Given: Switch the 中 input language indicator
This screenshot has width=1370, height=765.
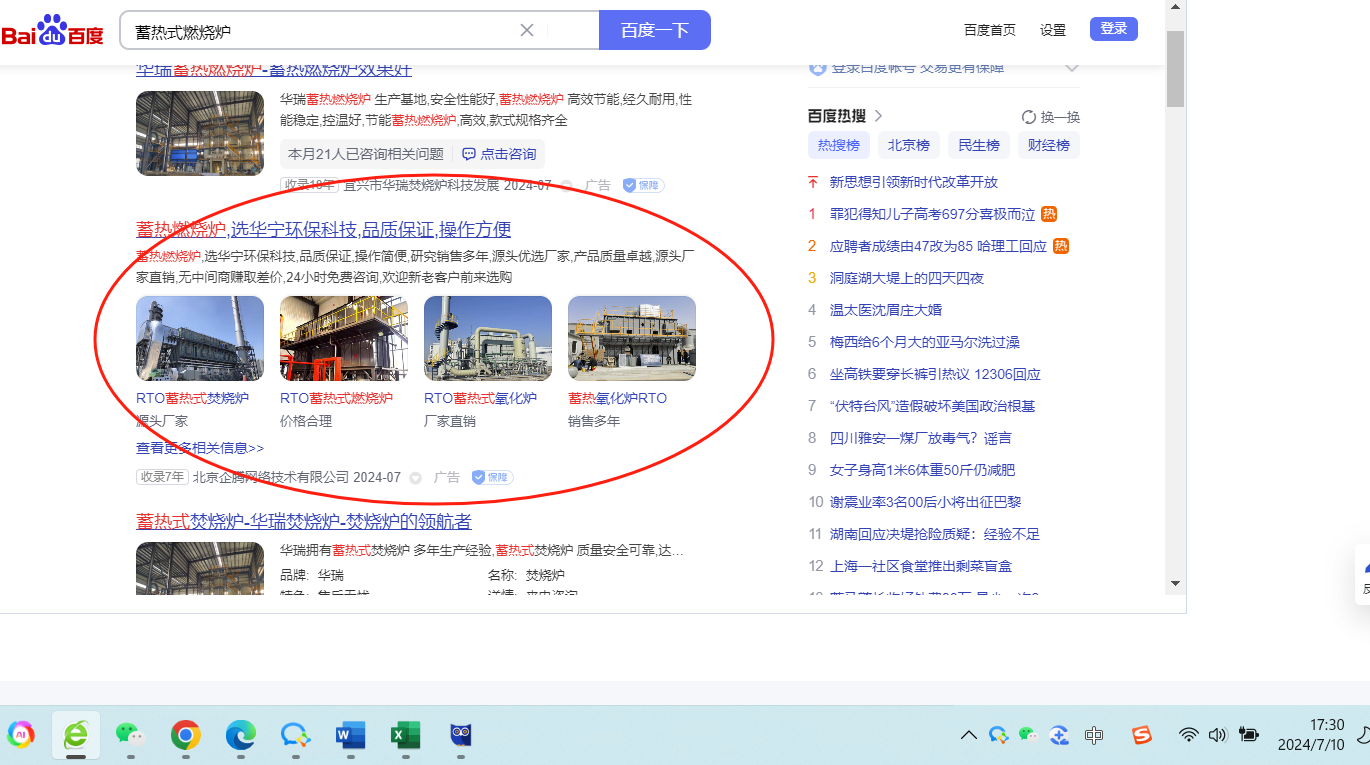Looking at the screenshot, I should tap(1094, 735).
